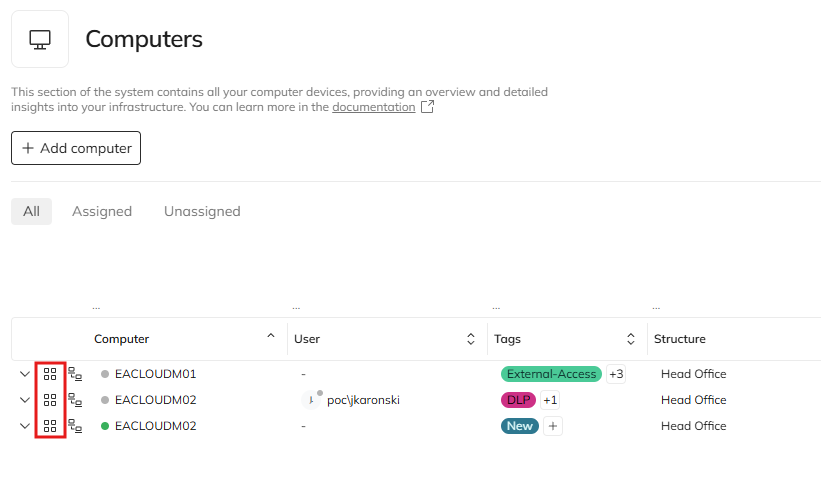821x498 pixels.
Task: Switch to the Unassigned tab
Action: pos(202,211)
